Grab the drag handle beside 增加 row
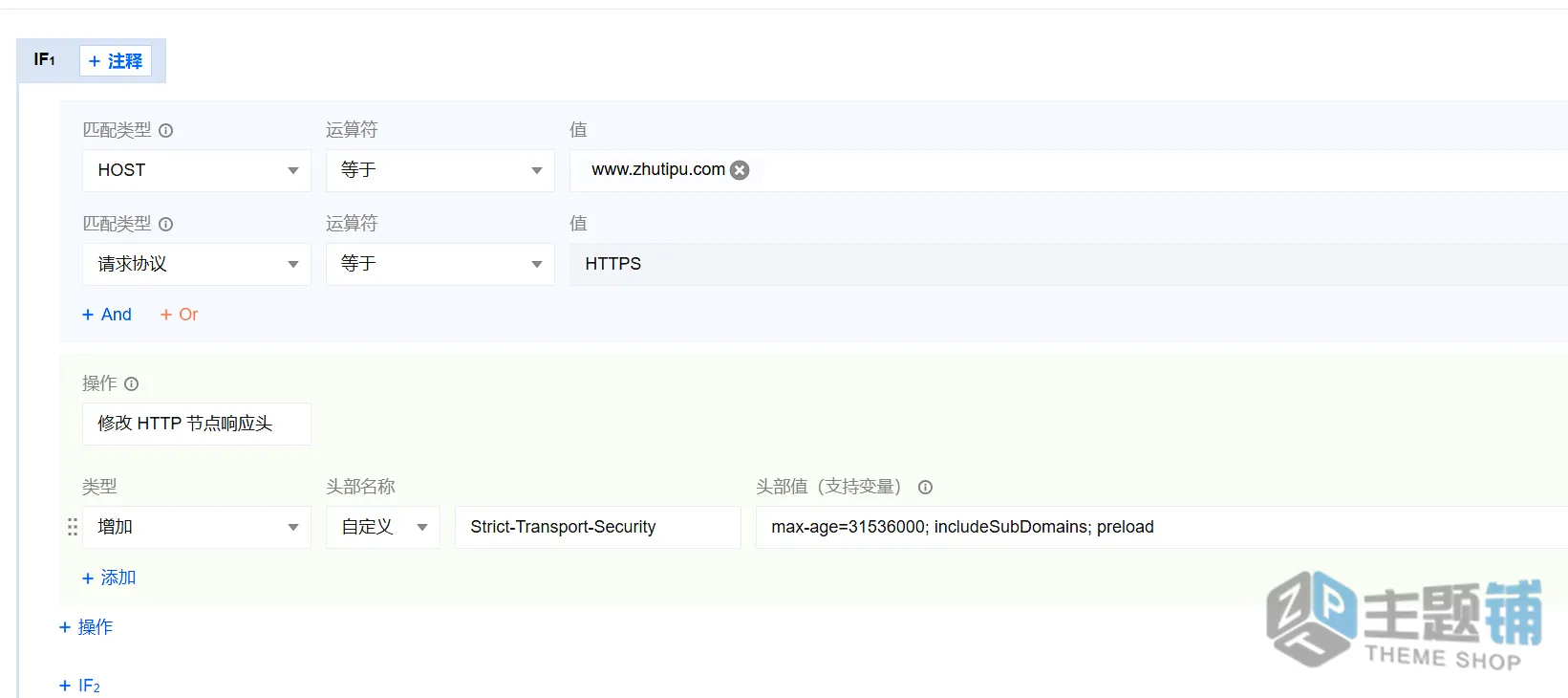1568x698 pixels. [x=73, y=527]
